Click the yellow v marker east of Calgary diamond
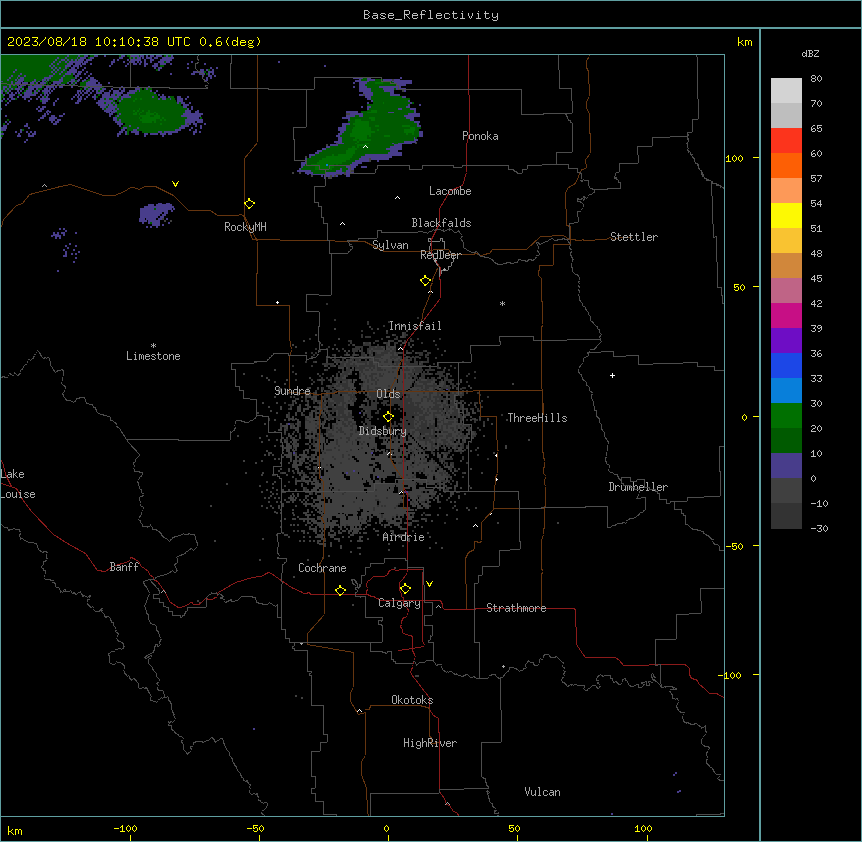 (x=429, y=584)
